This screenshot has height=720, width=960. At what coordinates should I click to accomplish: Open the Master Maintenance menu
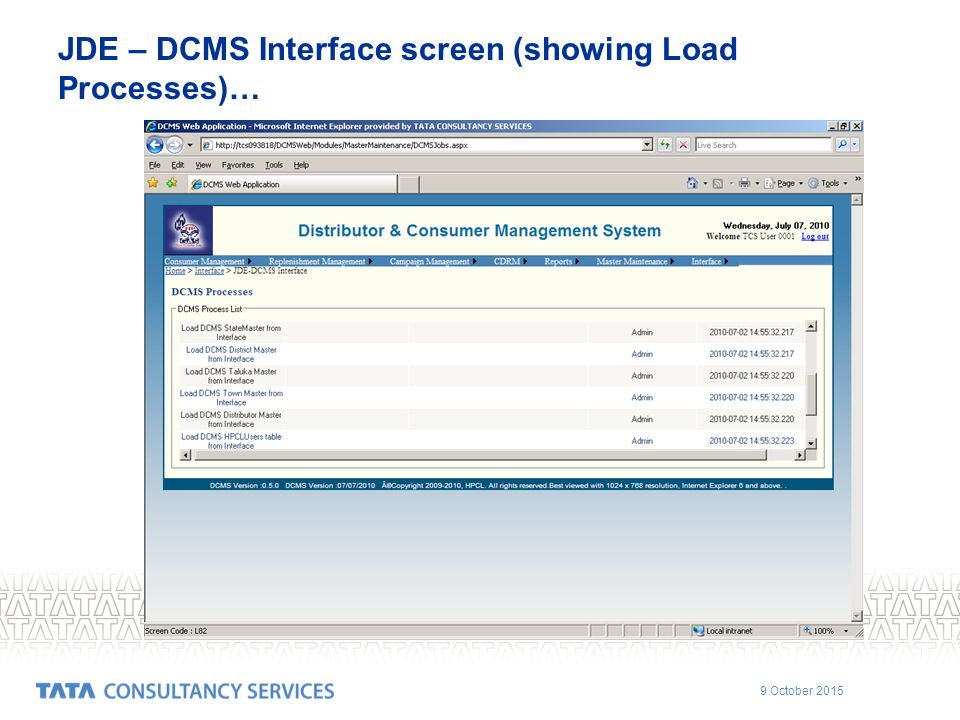tap(635, 261)
